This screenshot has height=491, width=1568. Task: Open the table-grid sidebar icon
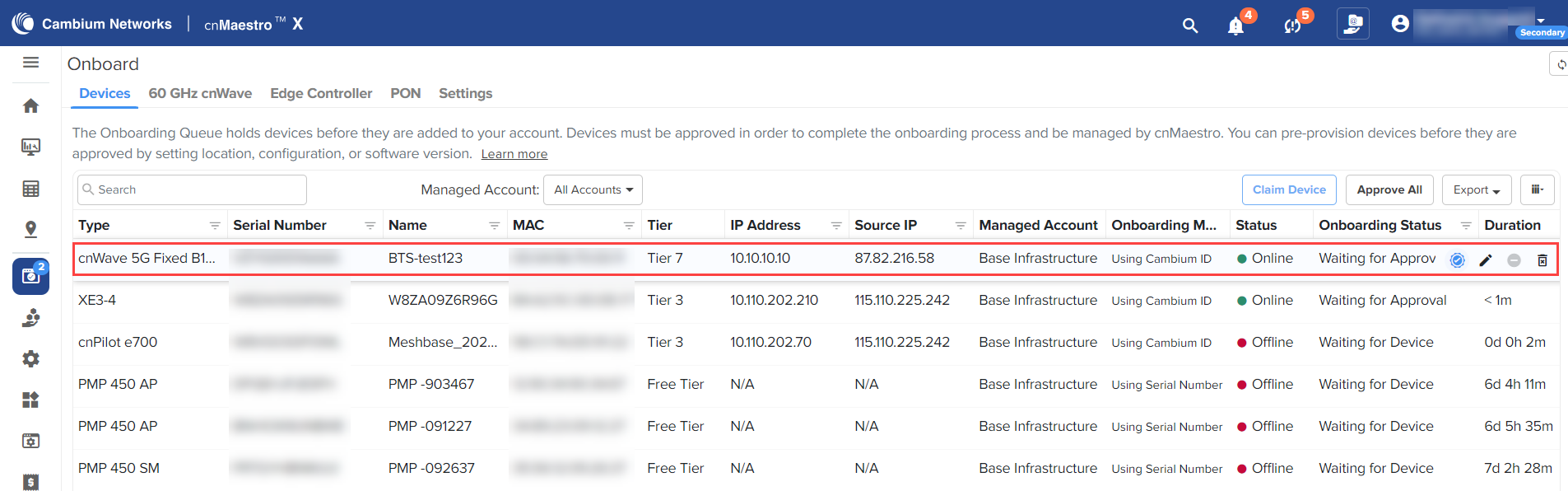click(x=30, y=189)
